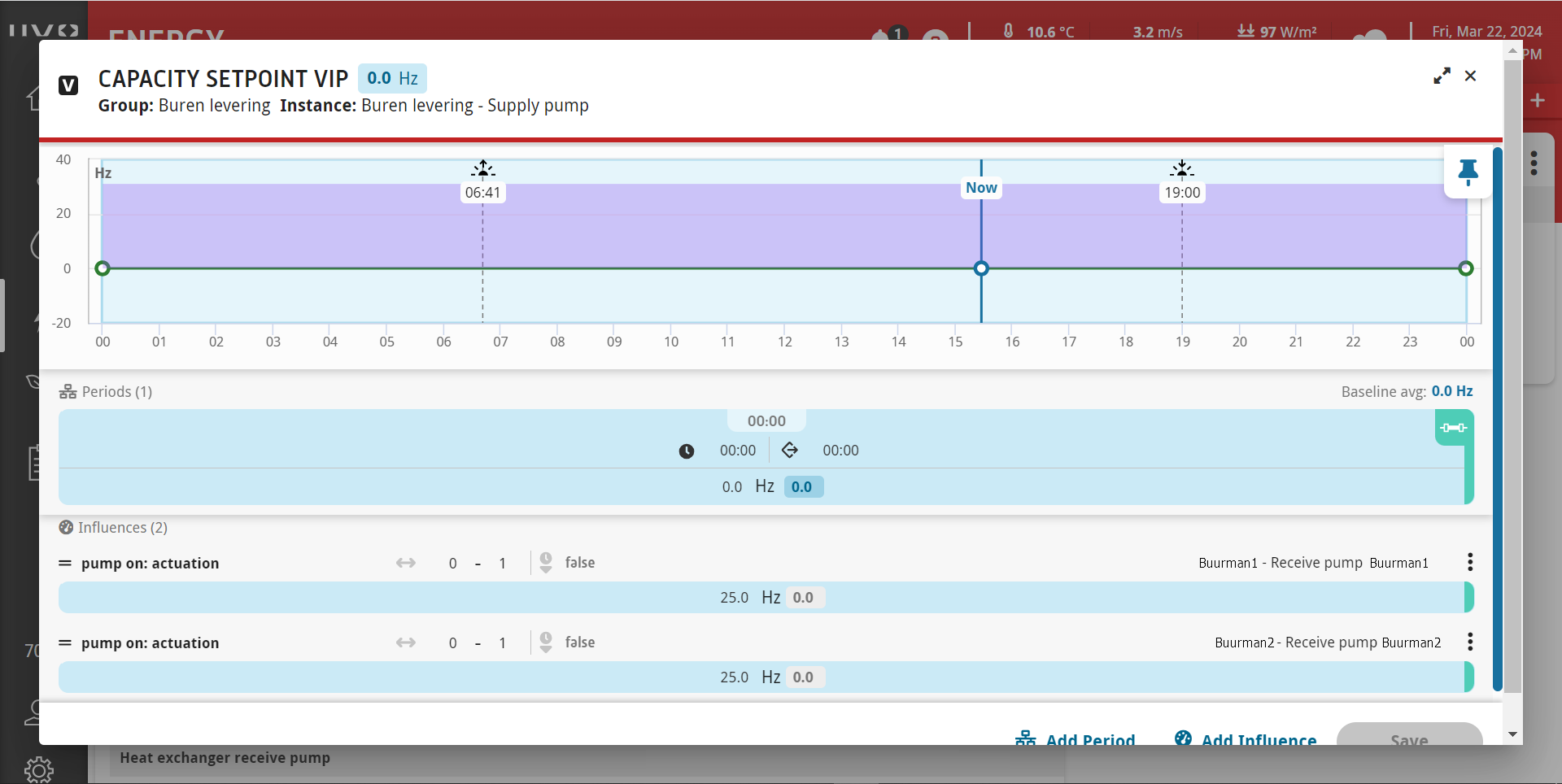Click the sunset icon above 19:00
The height and width of the screenshot is (784, 1562).
click(1182, 168)
